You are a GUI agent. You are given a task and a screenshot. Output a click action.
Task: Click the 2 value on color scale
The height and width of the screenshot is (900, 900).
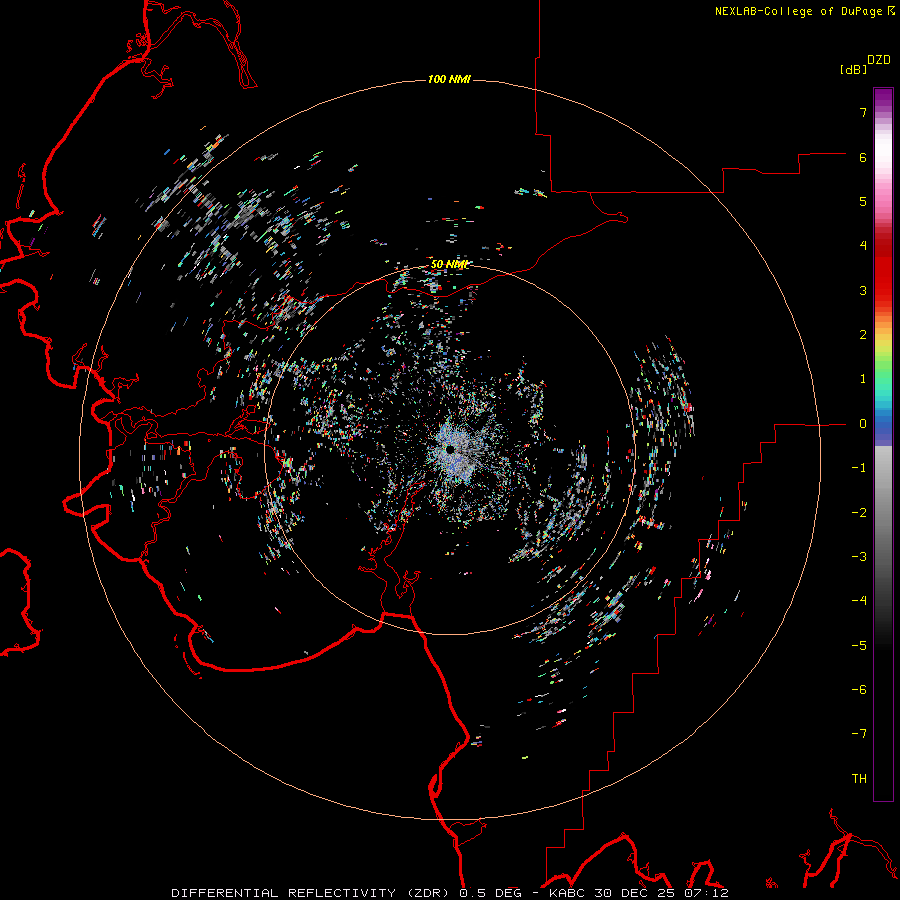tap(862, 335)
